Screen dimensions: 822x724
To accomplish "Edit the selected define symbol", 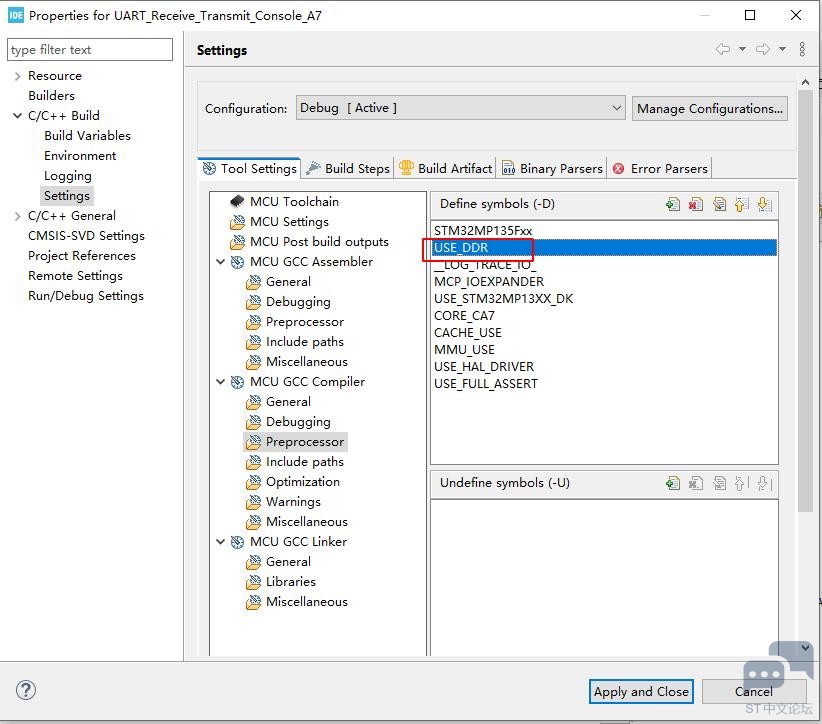I will tap(719, 204).
